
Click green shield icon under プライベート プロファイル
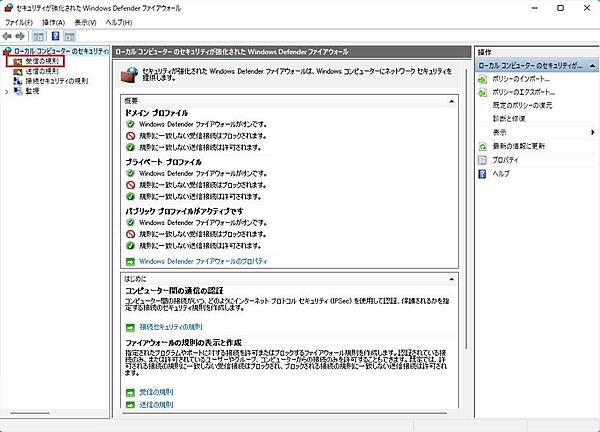point(130,173)
